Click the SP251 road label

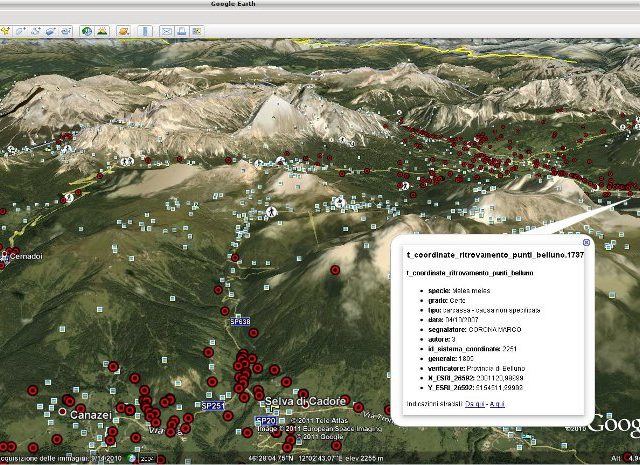tap(212, 406)
